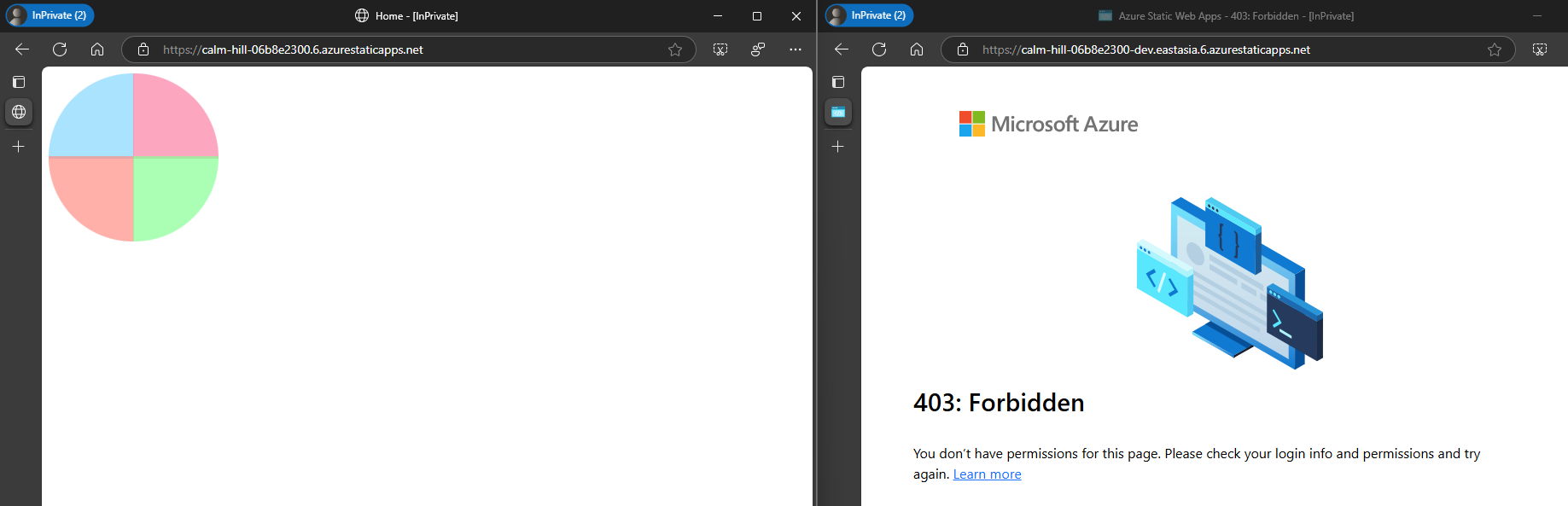Open tab actions menu in left window sidebar

pyautogui.click(x=19, y=82)
